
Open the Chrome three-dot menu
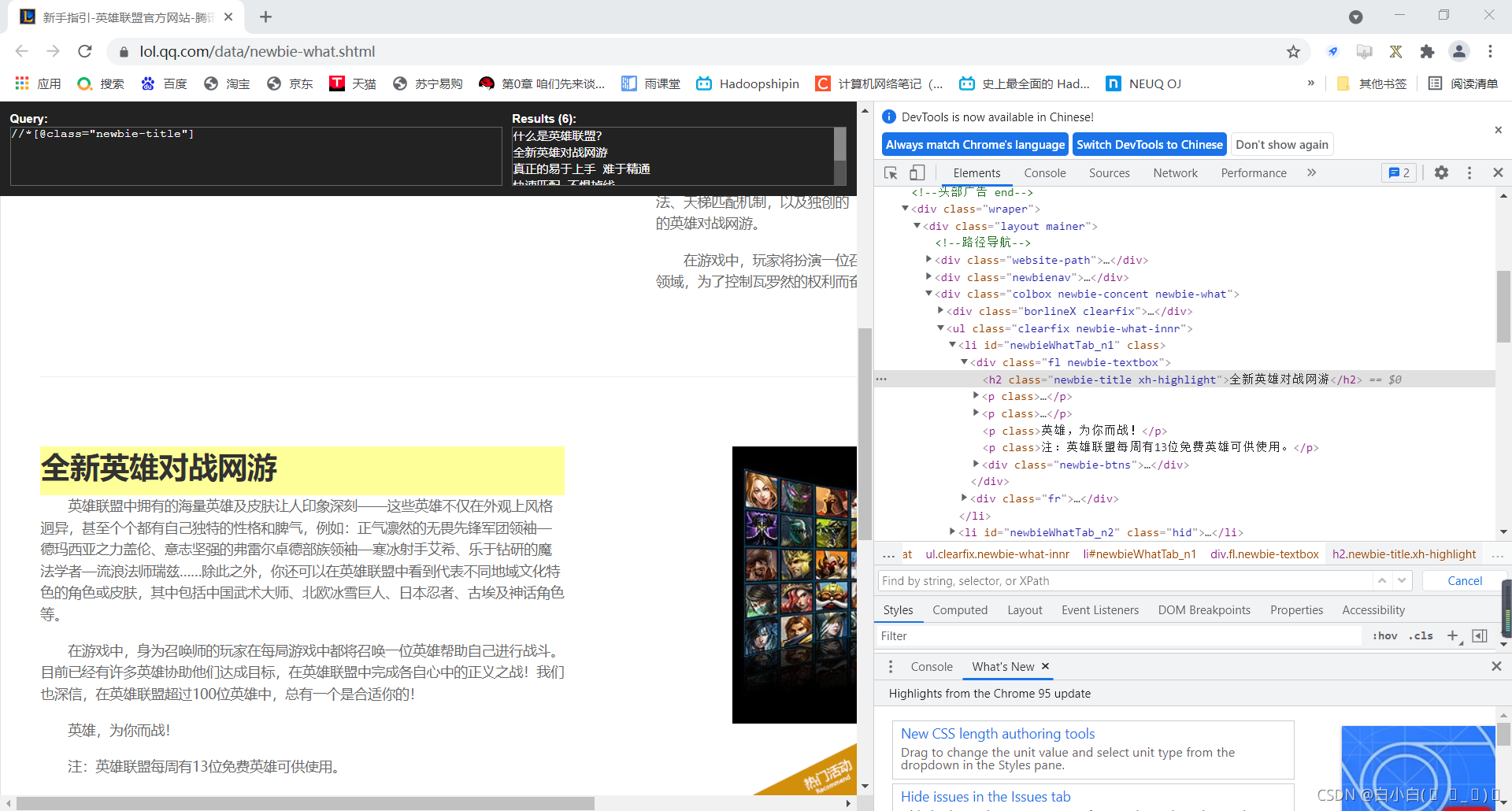tap(1490, 51)
